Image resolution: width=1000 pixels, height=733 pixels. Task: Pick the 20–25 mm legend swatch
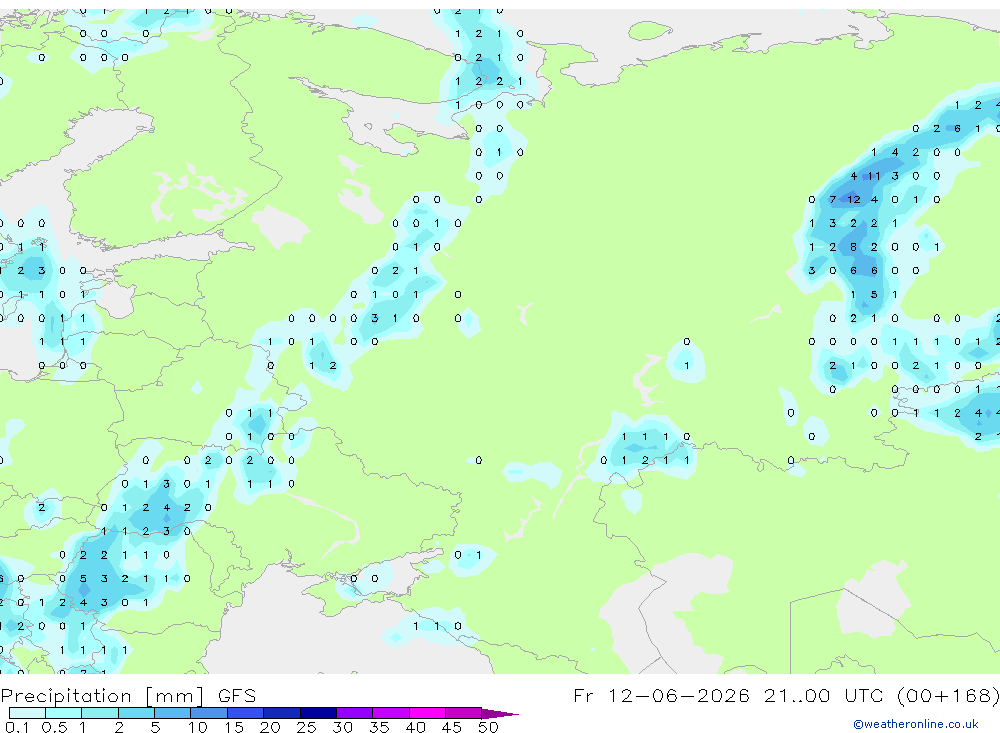282,713
